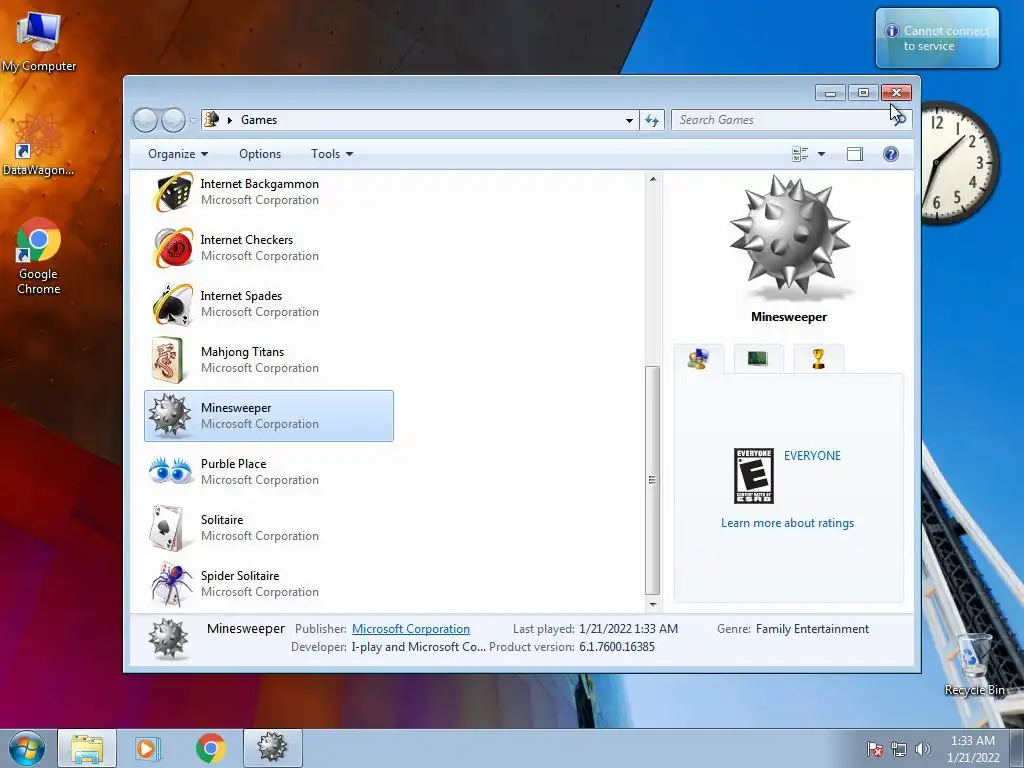Viewport: 1024px width, 768px height.
Task: Click the Games folder icon in address bar
Action: click(x=212, y=120)
